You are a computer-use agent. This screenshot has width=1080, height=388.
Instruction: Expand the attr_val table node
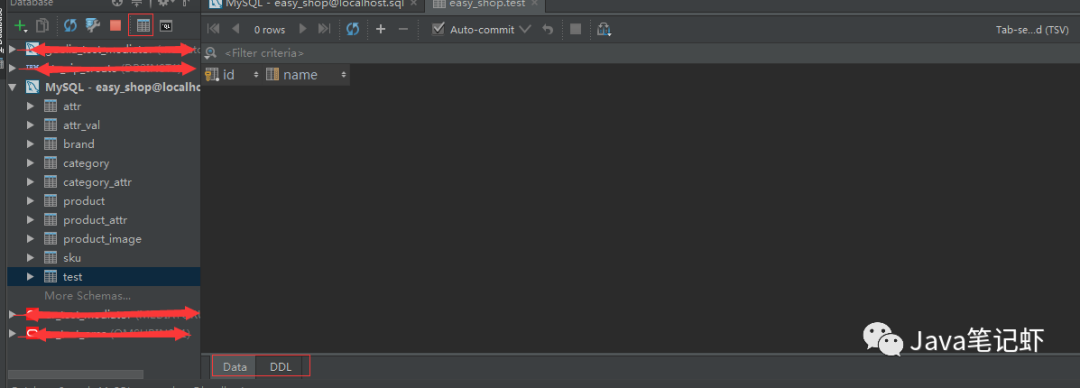click(30, 125)
